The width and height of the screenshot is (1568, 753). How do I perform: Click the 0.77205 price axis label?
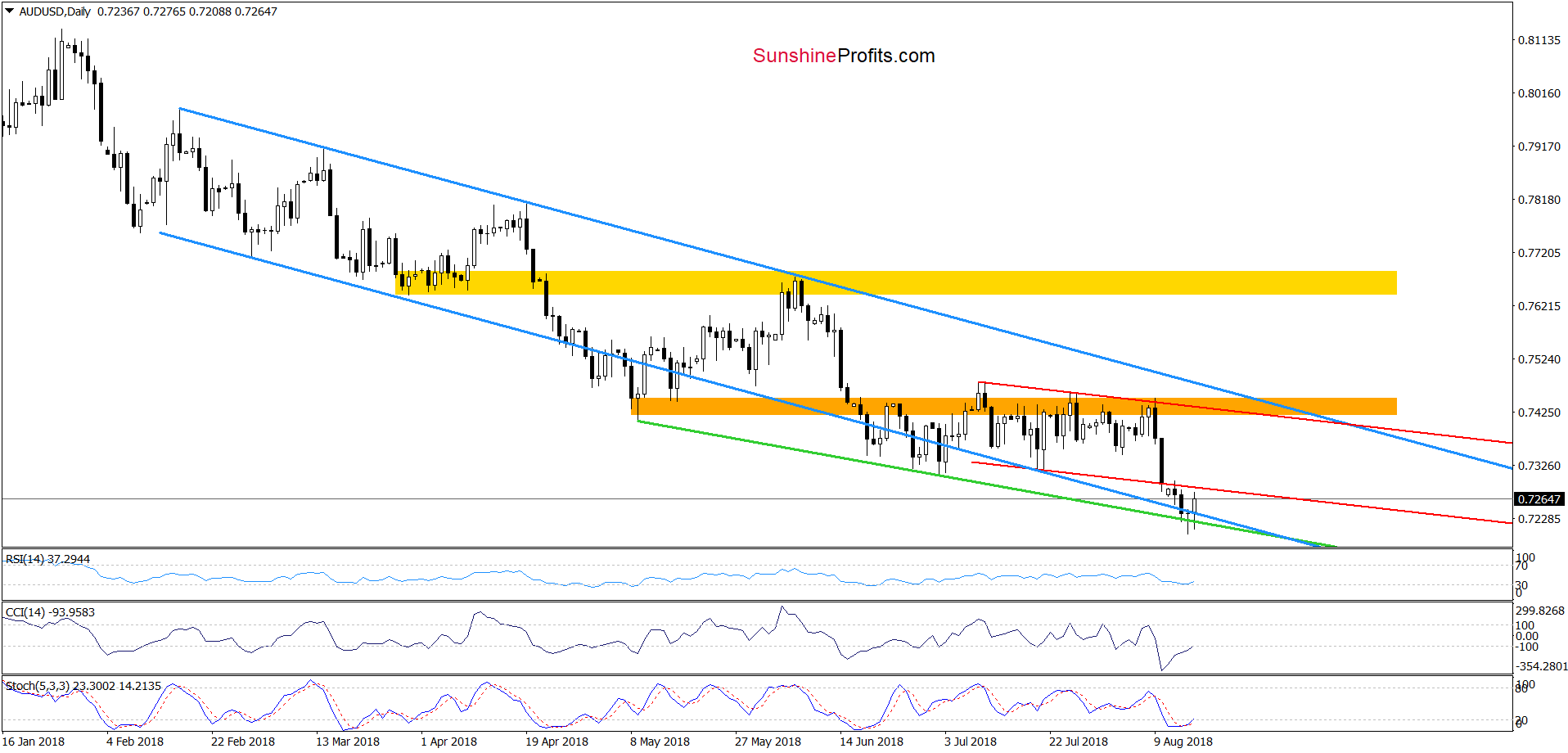(1539, 253)
